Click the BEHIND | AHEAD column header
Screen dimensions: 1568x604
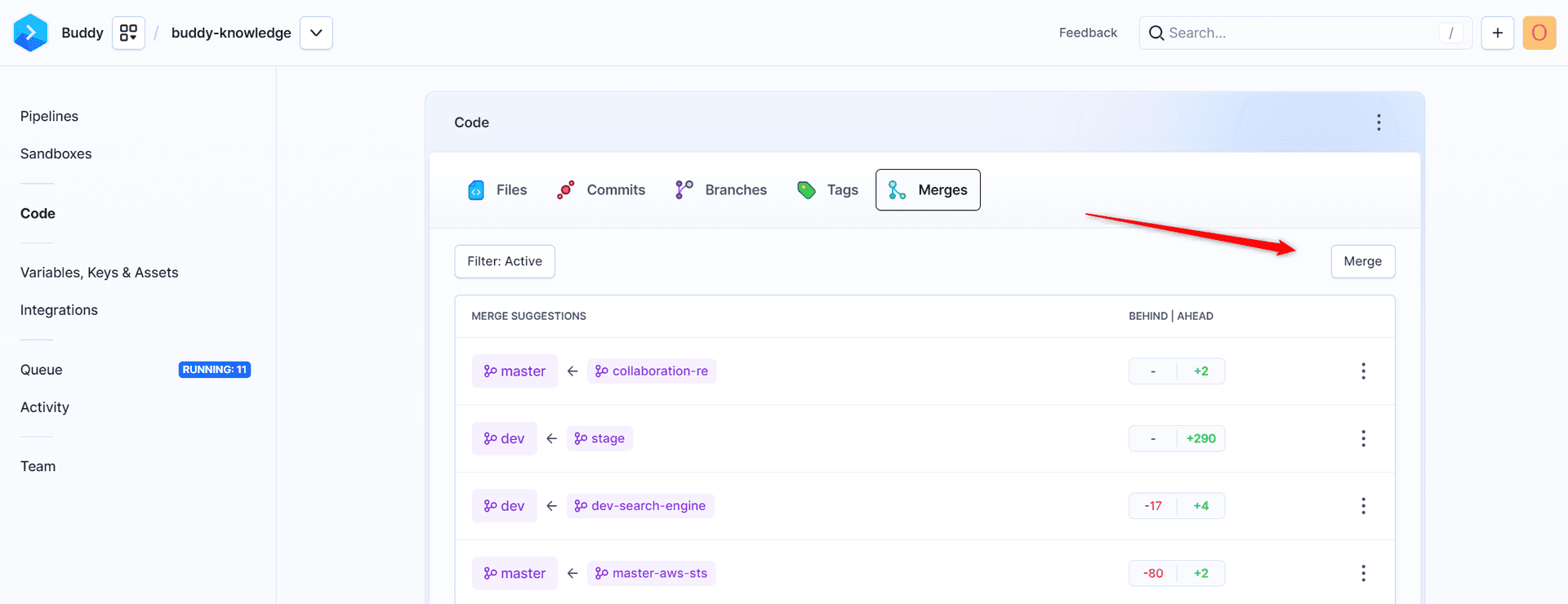pyautogui.click(x=1171, y=316)
